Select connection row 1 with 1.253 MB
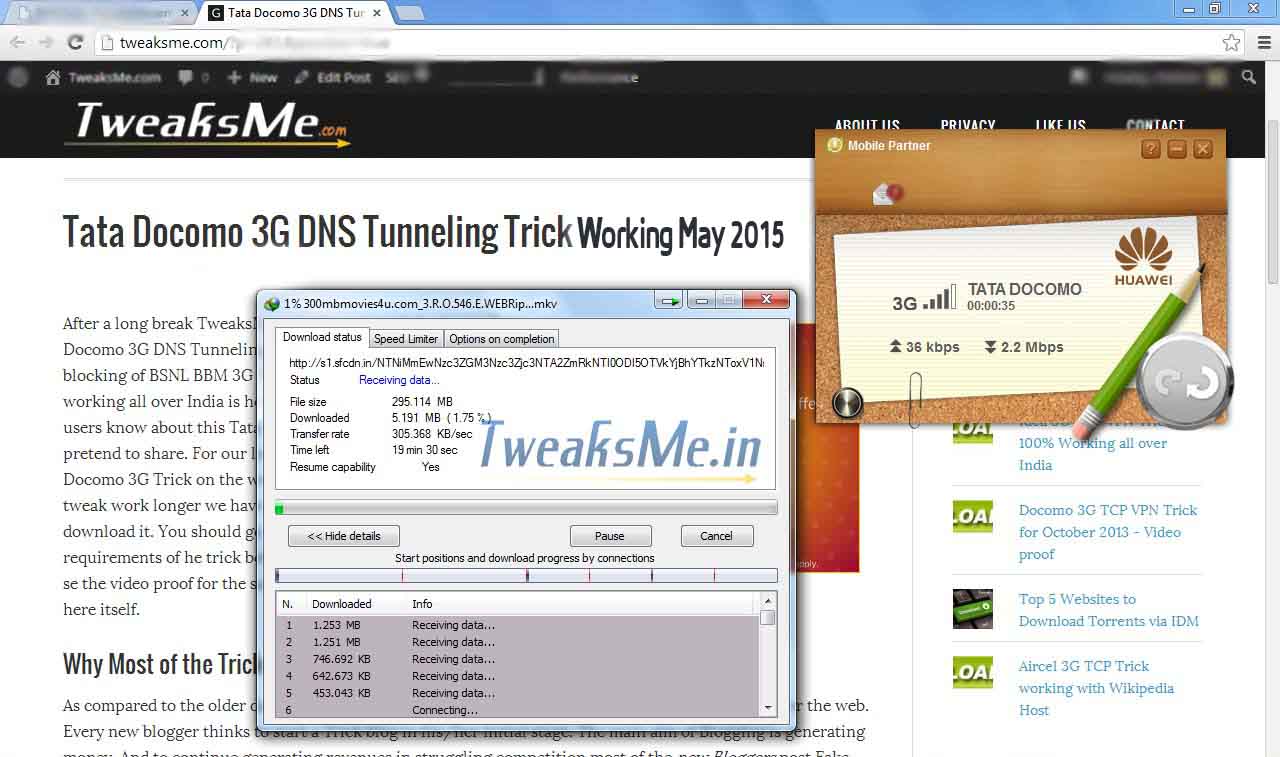Screen dimensions: 1280x757 (x=518, y=625)
